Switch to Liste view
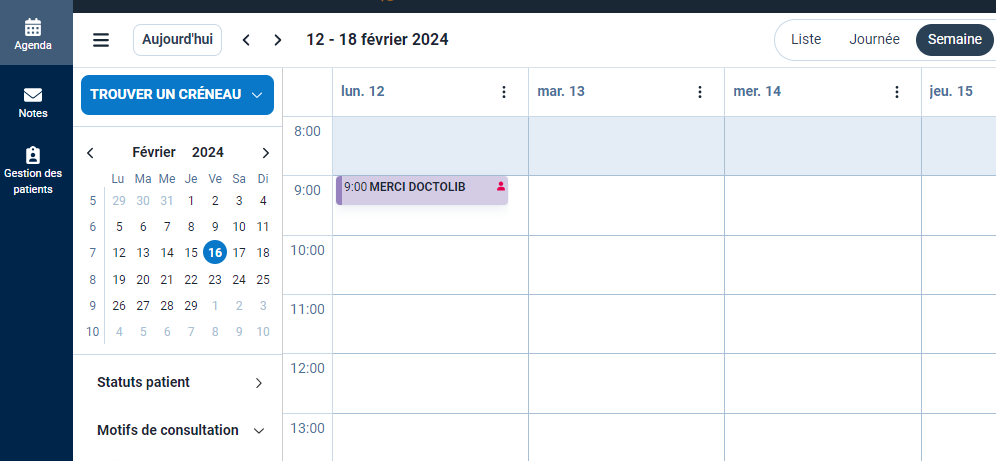This screenshot has width=996, height=461. 806,40
